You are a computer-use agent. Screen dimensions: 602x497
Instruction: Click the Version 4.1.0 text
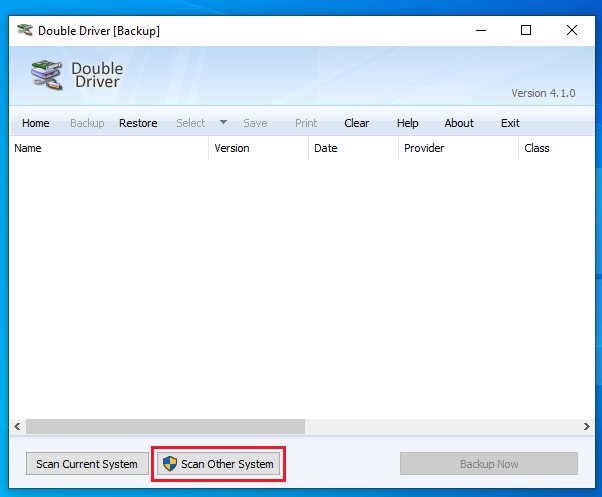point(543,93)
